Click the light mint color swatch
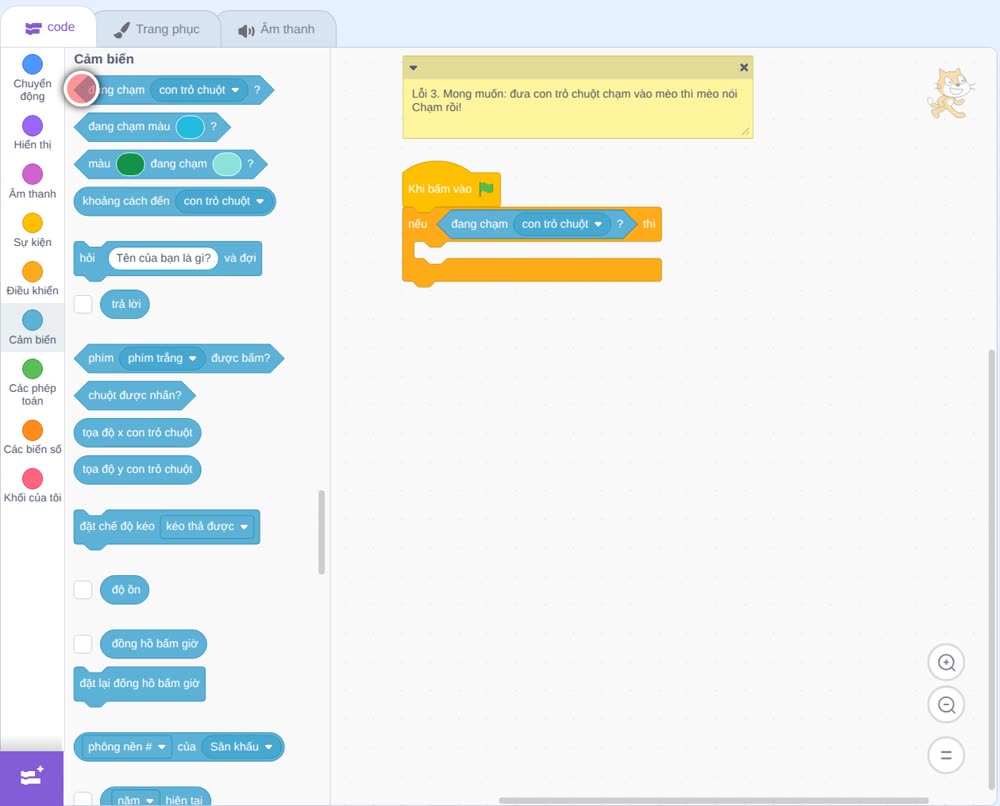This screenshot has height=806, width=1000. pyautogui.click(x=227, y=164)
